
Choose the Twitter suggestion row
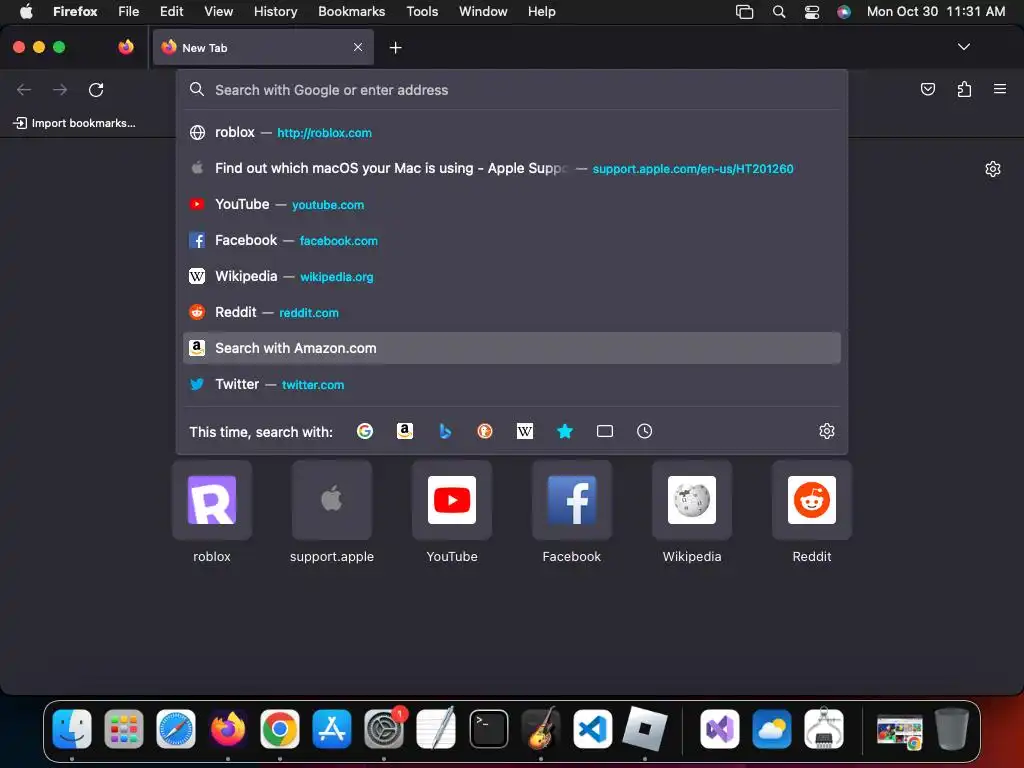(512, 384)
